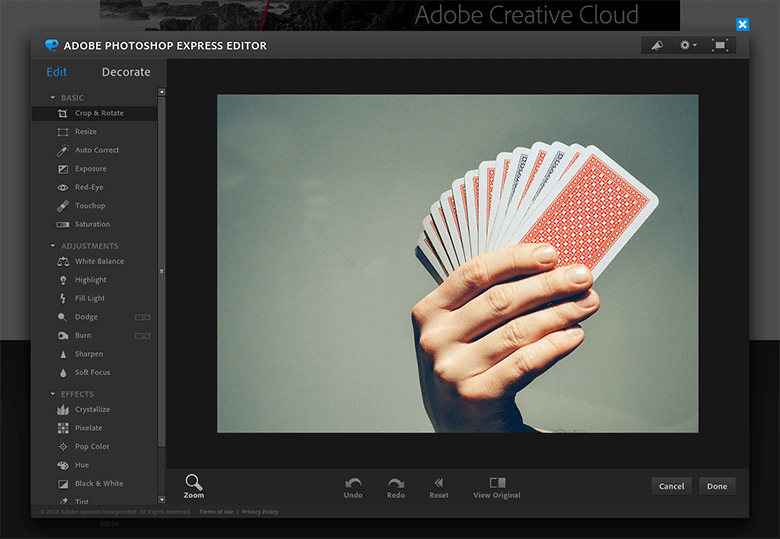This screenshot has height=539, width=780.
Task: Open the Hue palette icon
Action: tap(63, 465)
